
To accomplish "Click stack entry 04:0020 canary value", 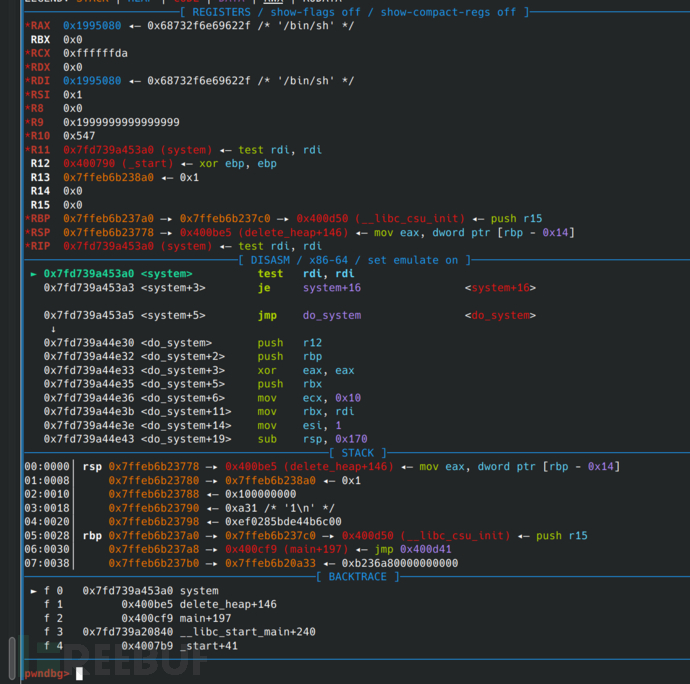I will click(283, 522).
